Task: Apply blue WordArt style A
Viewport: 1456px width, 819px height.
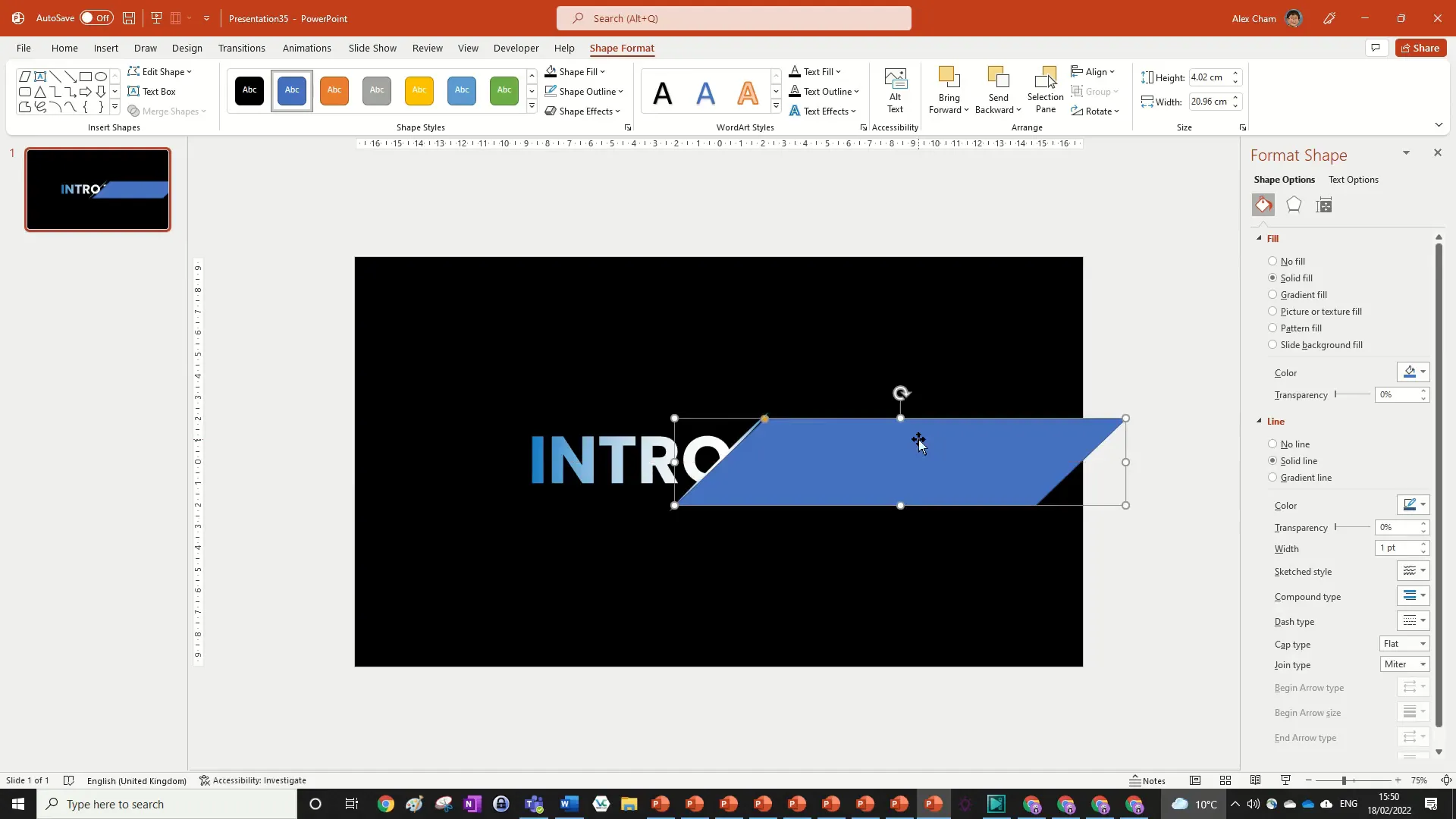Action: (705, 93)
